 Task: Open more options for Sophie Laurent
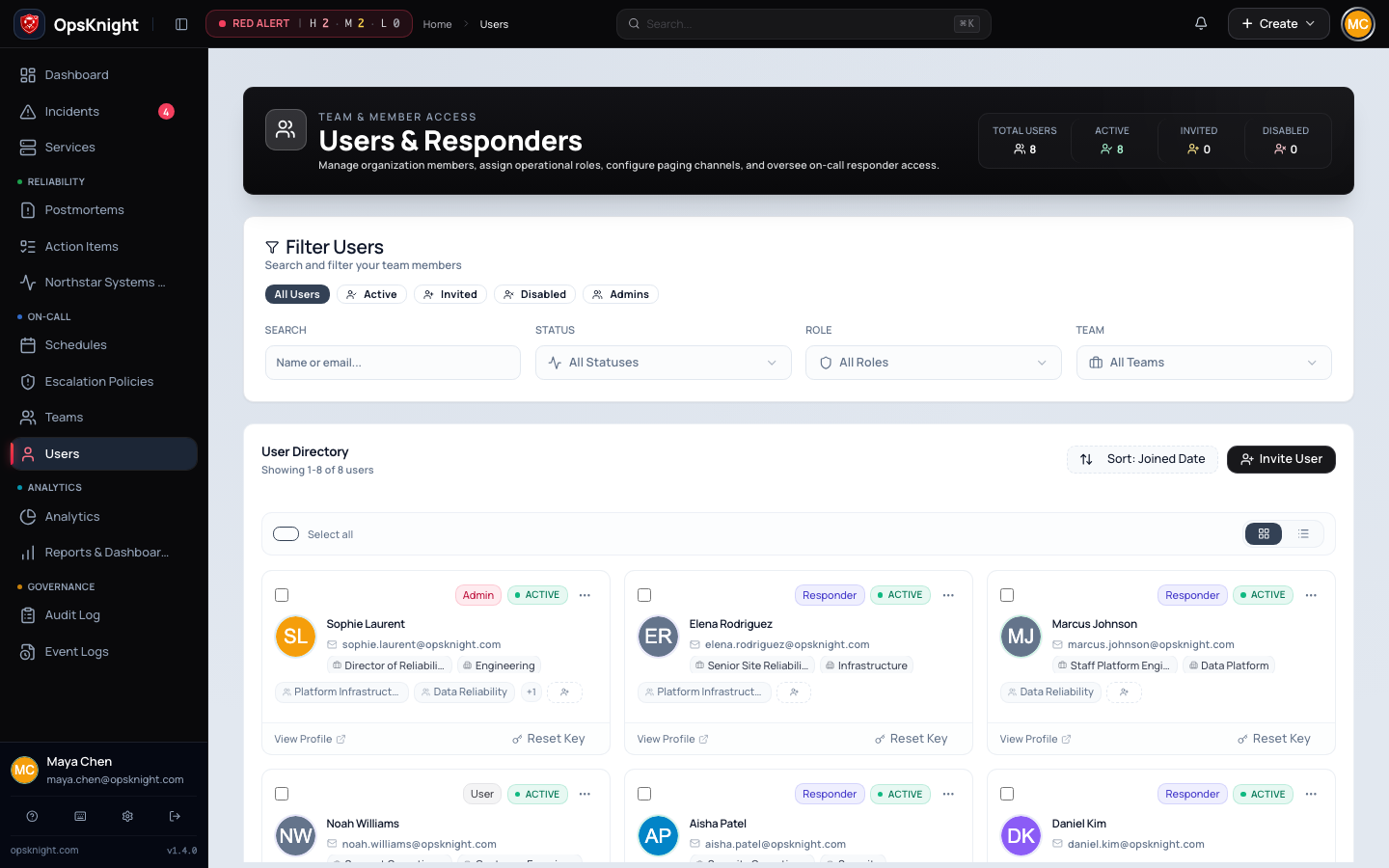click(x=585, y=595)
